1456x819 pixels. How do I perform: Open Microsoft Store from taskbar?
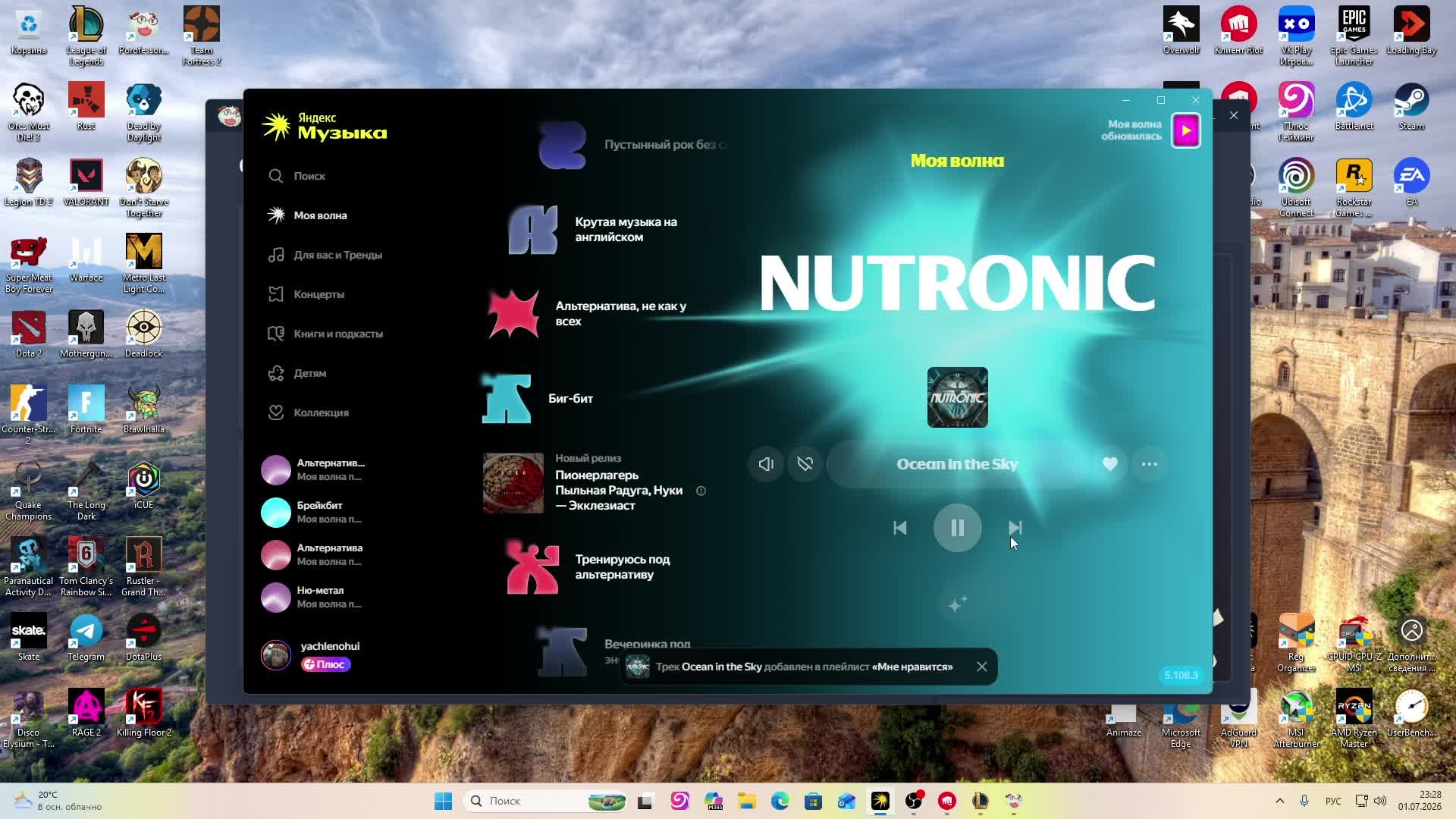point(813,801)
